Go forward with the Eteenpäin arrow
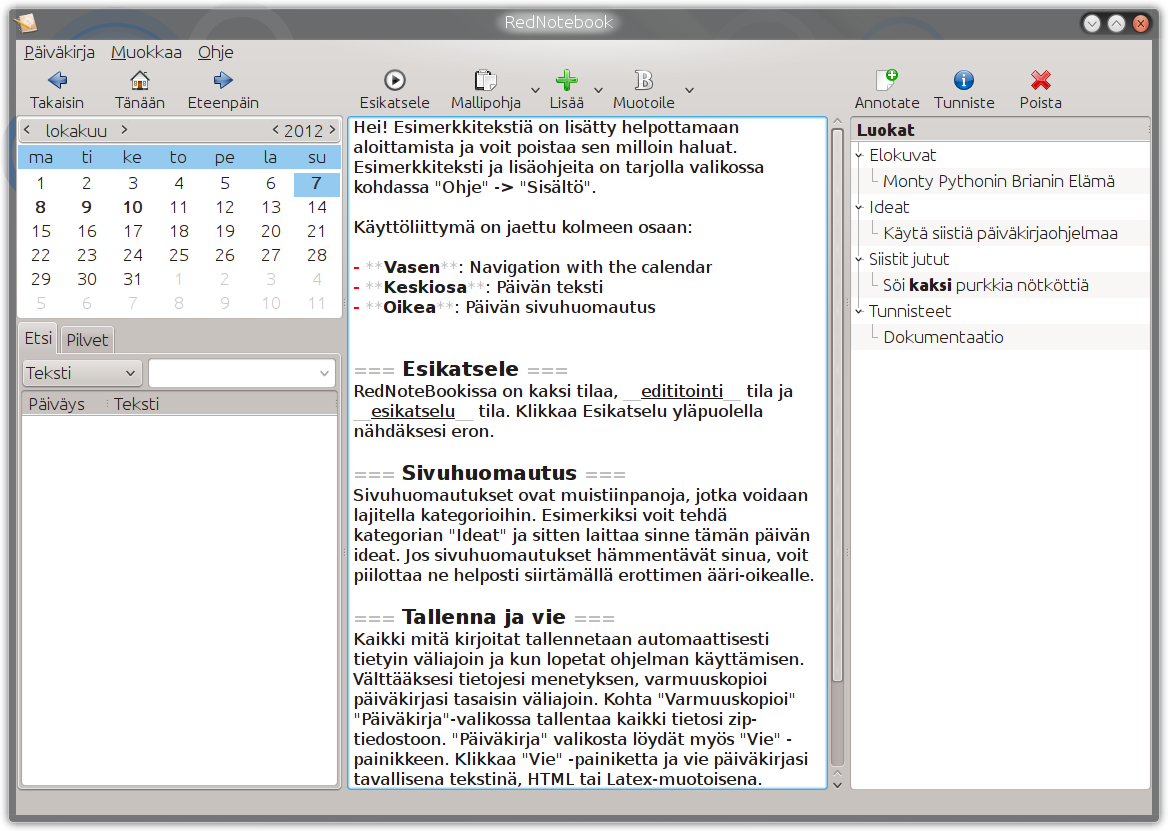 point(223,80)
